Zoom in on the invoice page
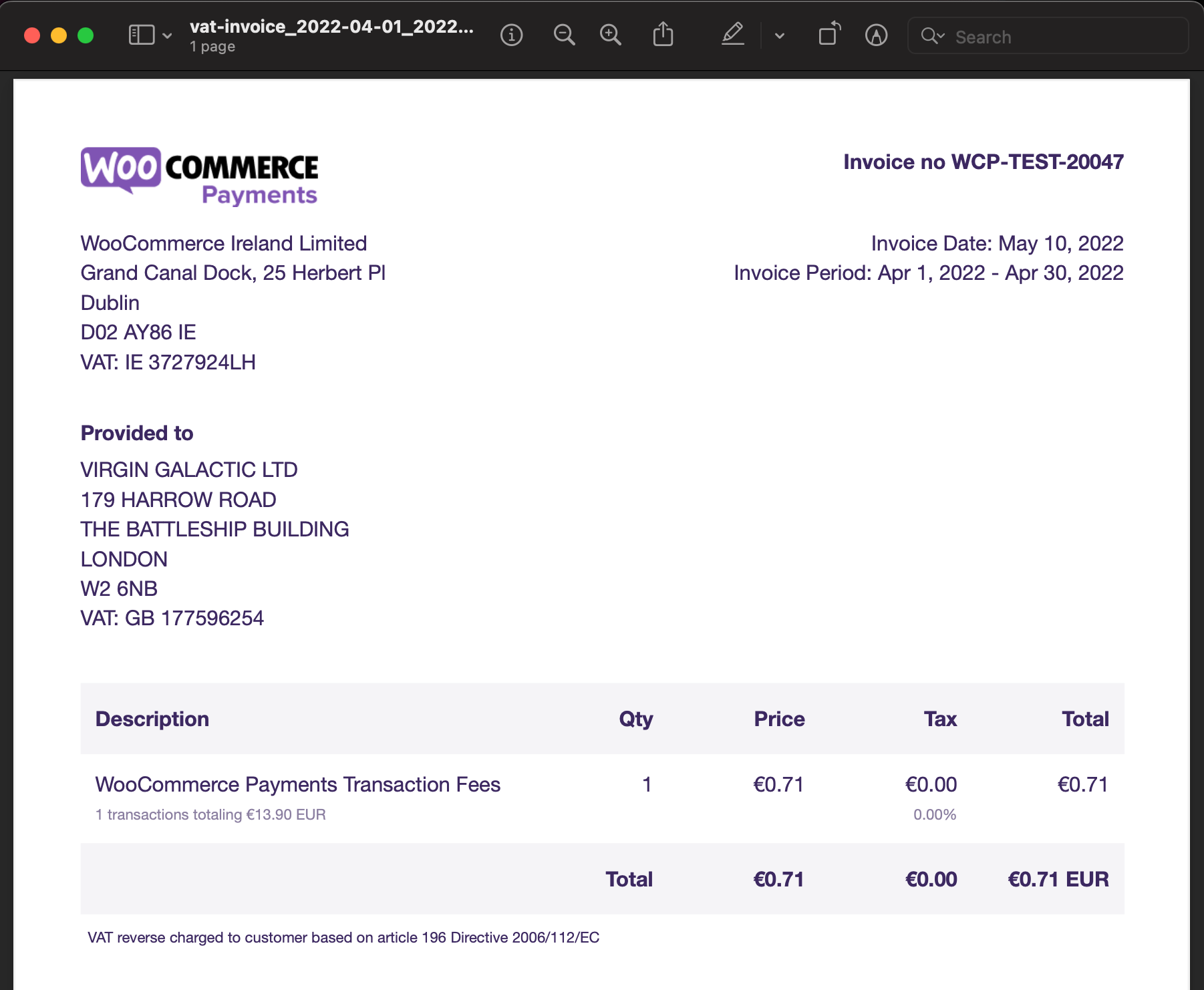Viewport: 1204px width, 990px height. click(x=611, y=35)
